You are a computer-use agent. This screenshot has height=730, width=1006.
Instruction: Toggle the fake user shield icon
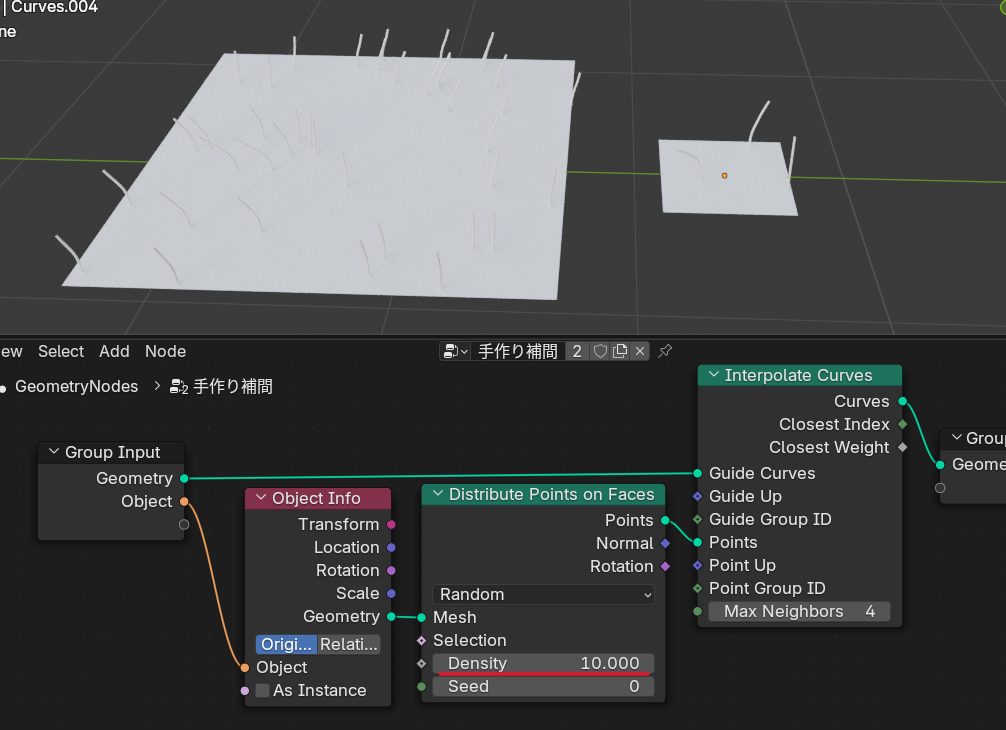pos(600,351)
